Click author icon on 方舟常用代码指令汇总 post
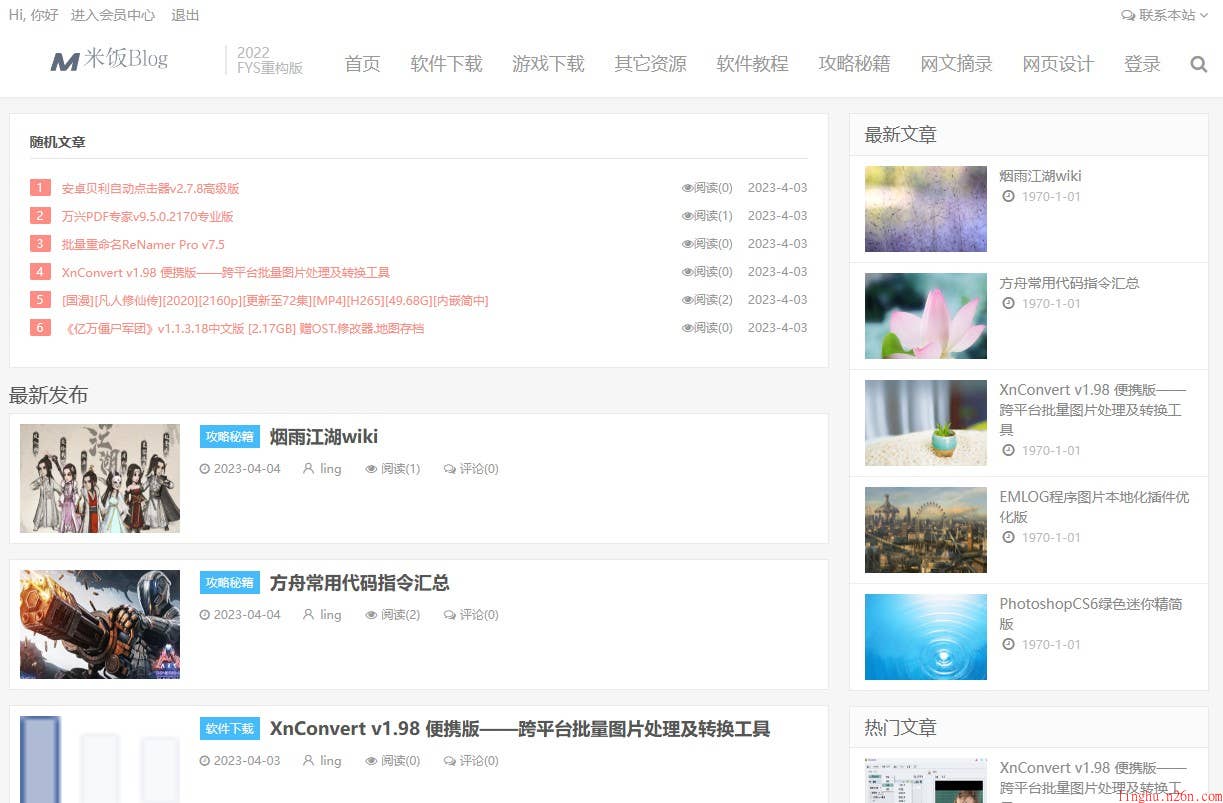Screen dimensions: 1223x803 point(308,615)
